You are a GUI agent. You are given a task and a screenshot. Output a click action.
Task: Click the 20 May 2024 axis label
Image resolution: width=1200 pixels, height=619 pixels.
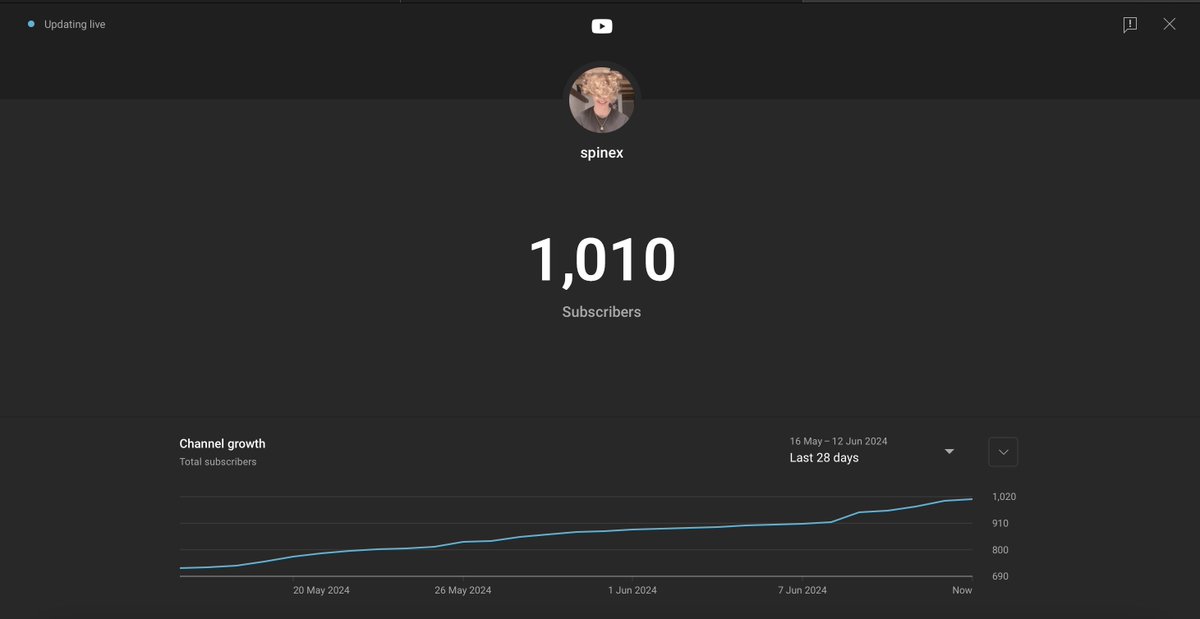[x=321, y=589]
